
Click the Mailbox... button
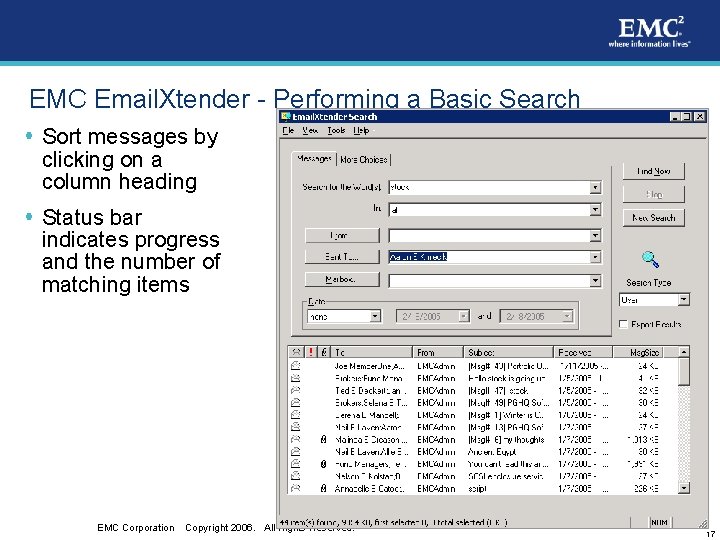click(x=342, y=279)
